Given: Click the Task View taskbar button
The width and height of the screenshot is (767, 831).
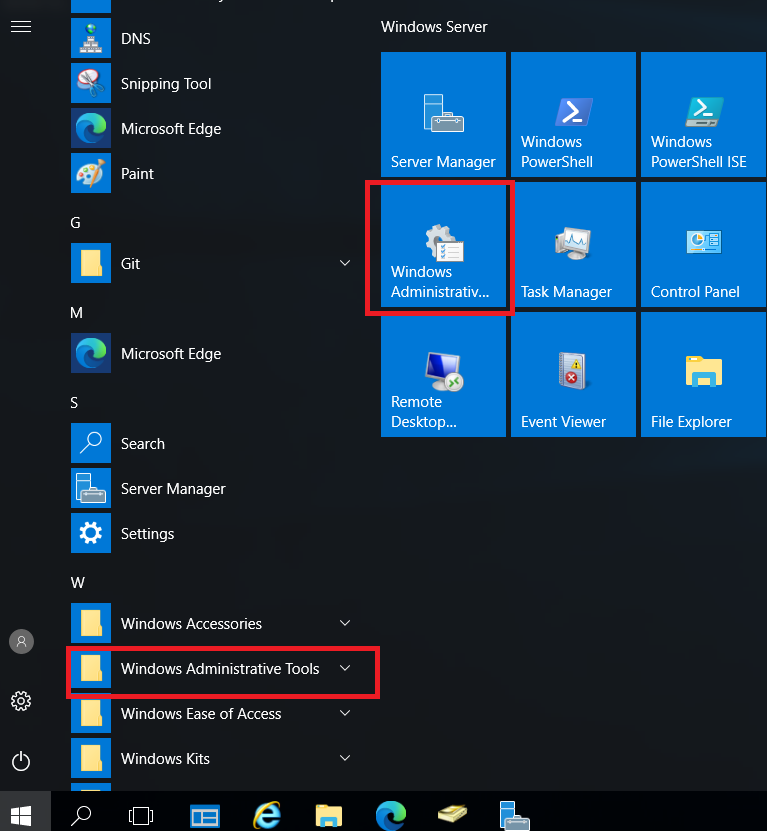Looking at the screenshot, I should click(143, 815).
